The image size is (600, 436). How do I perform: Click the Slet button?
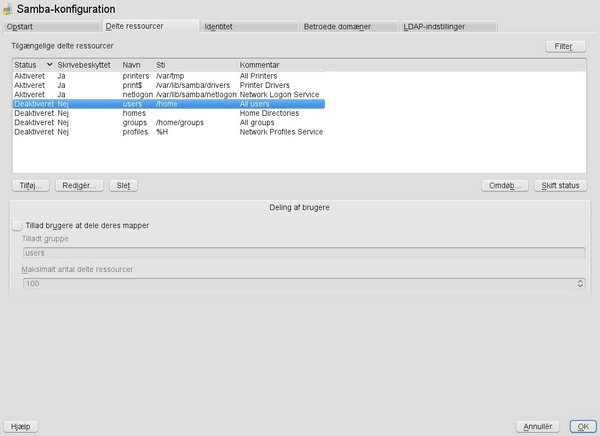click(x=123, y=186)
